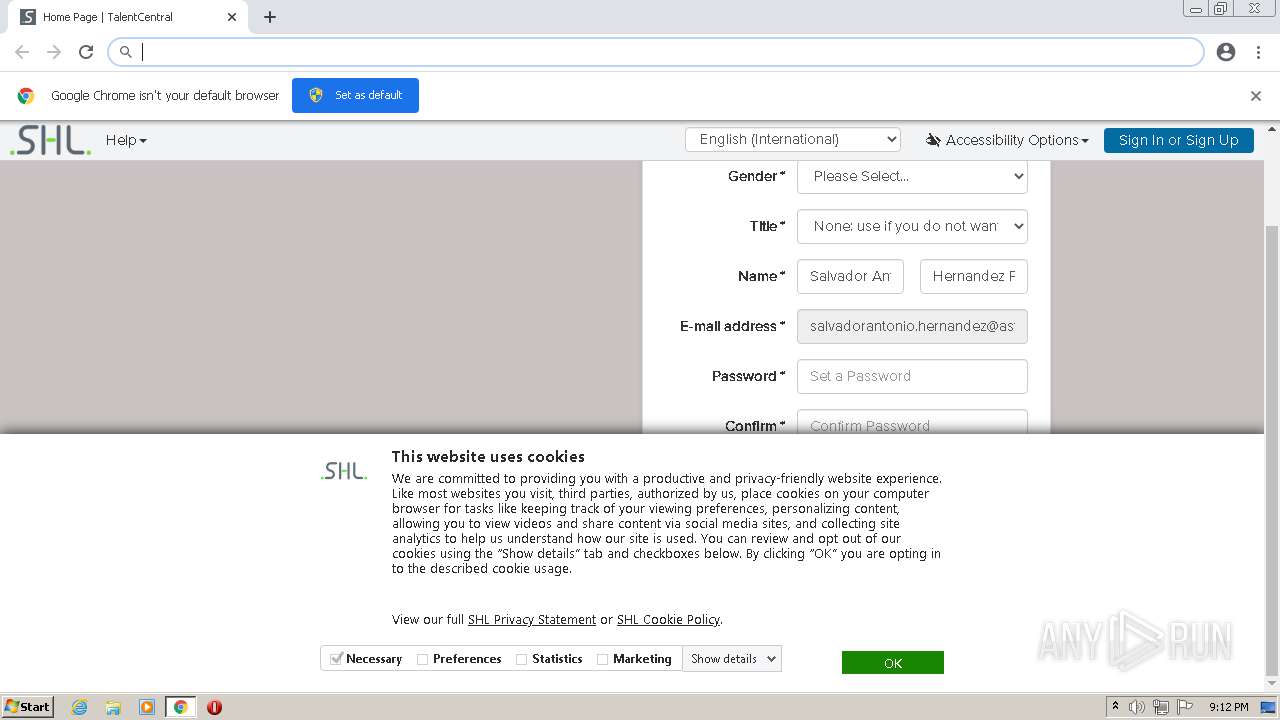Viewport: 1280px width, 720px height.
Task: Click the Confirm Password field
Action: point(912,424)
